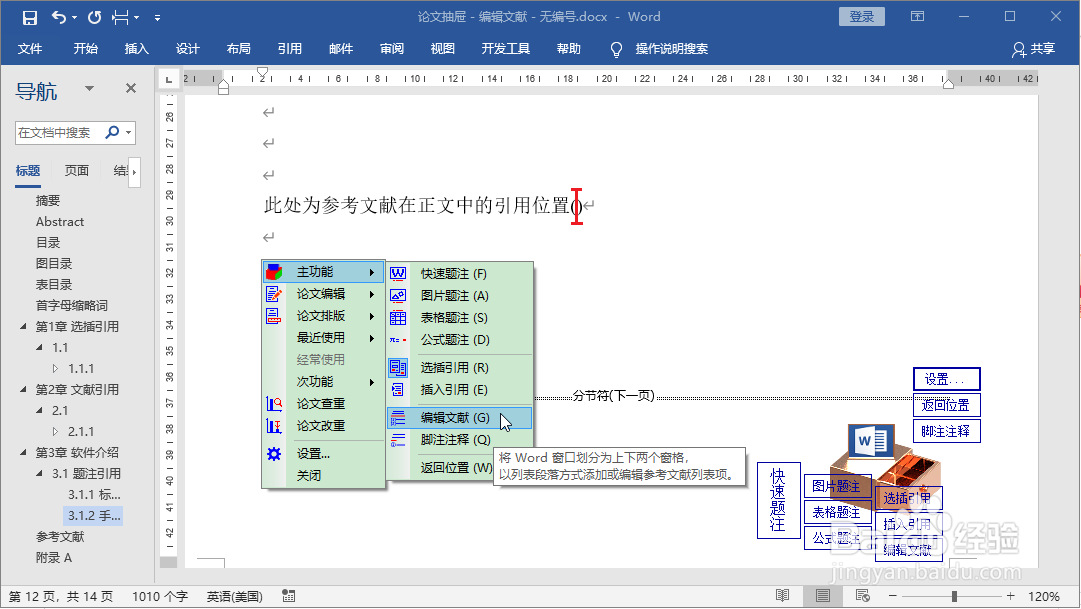Screen dimensions: 1081x609
Task: Click the 脚注注释 icon
Action: pyautogui.click(x=398, y=440)
